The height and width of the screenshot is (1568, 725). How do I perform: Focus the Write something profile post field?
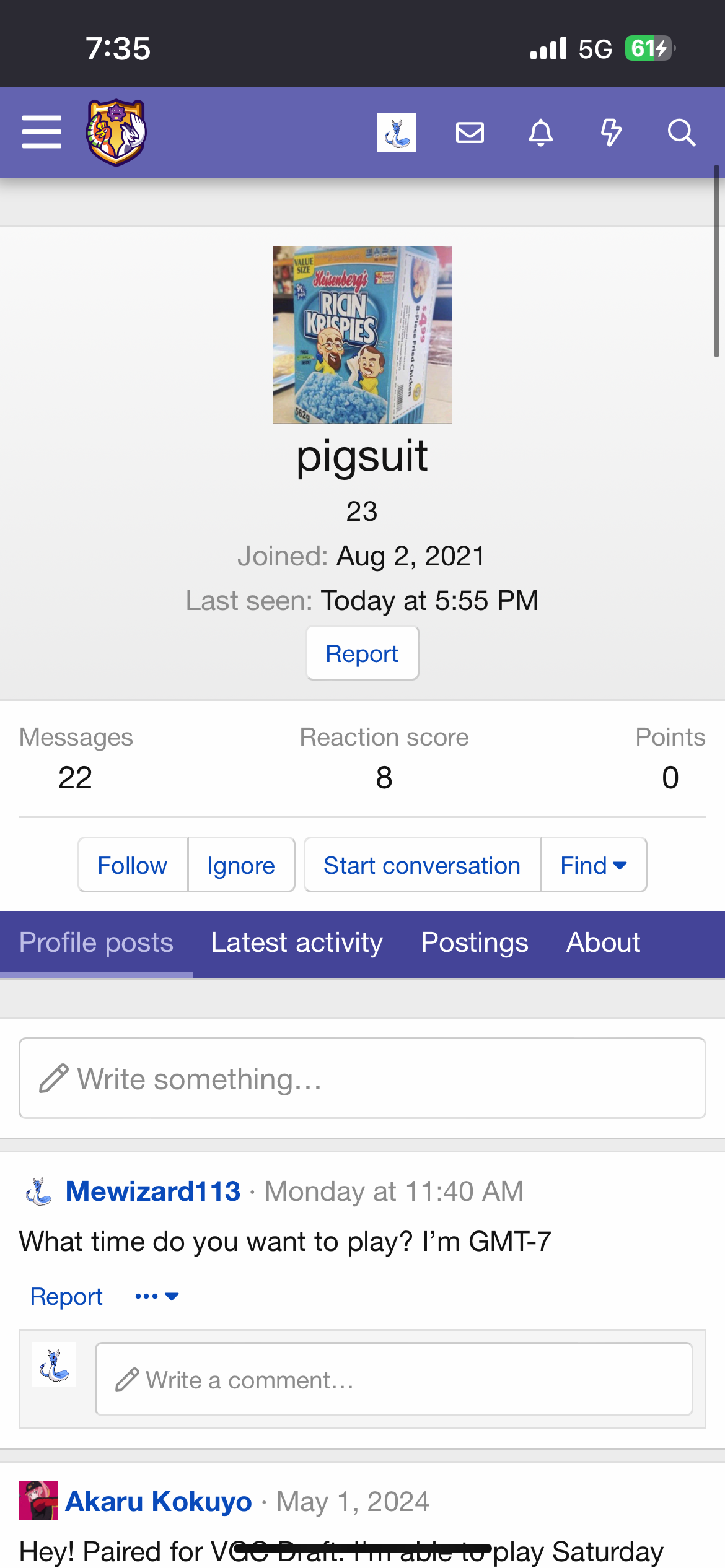tap(362, 1078)
